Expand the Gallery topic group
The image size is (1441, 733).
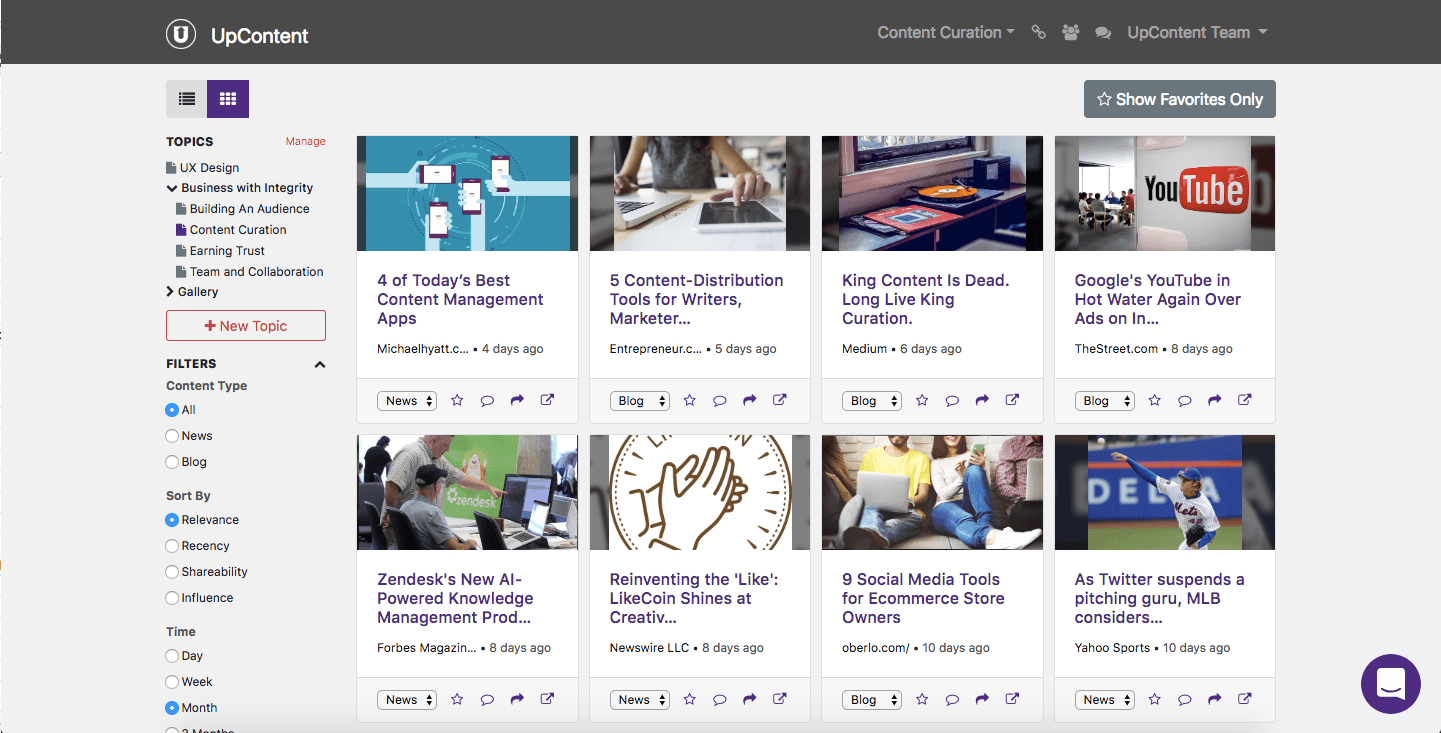(171, 292)
